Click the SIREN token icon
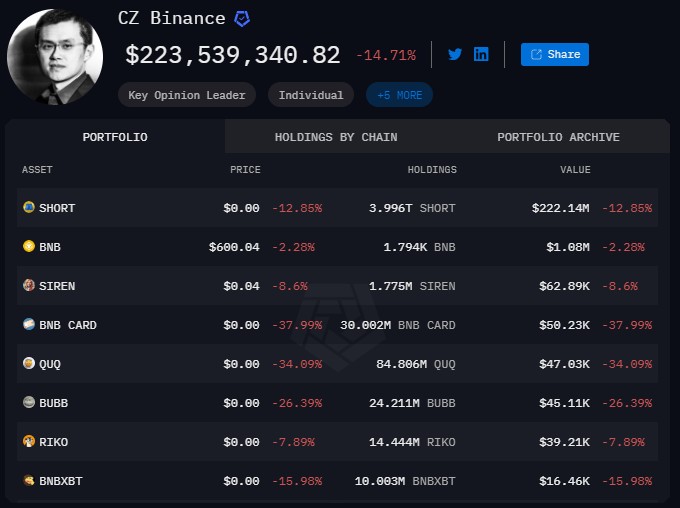The width and height of the screenshot is (680, 508). 29,285
